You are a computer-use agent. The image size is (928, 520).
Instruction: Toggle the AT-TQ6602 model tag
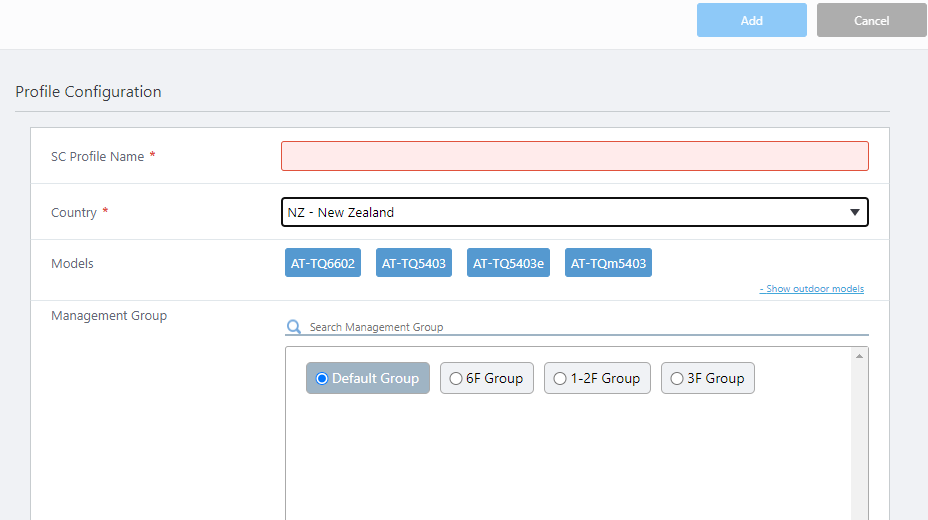(322, 264)
